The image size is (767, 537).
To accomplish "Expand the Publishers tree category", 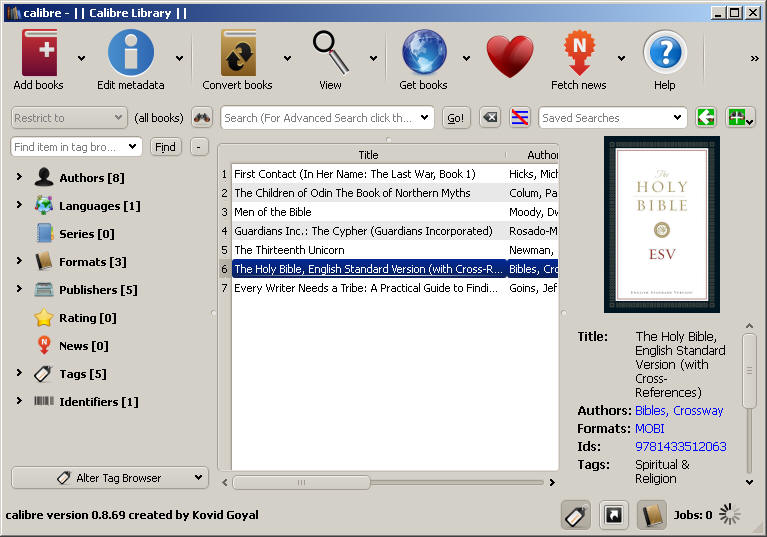I will click(19, 289).
